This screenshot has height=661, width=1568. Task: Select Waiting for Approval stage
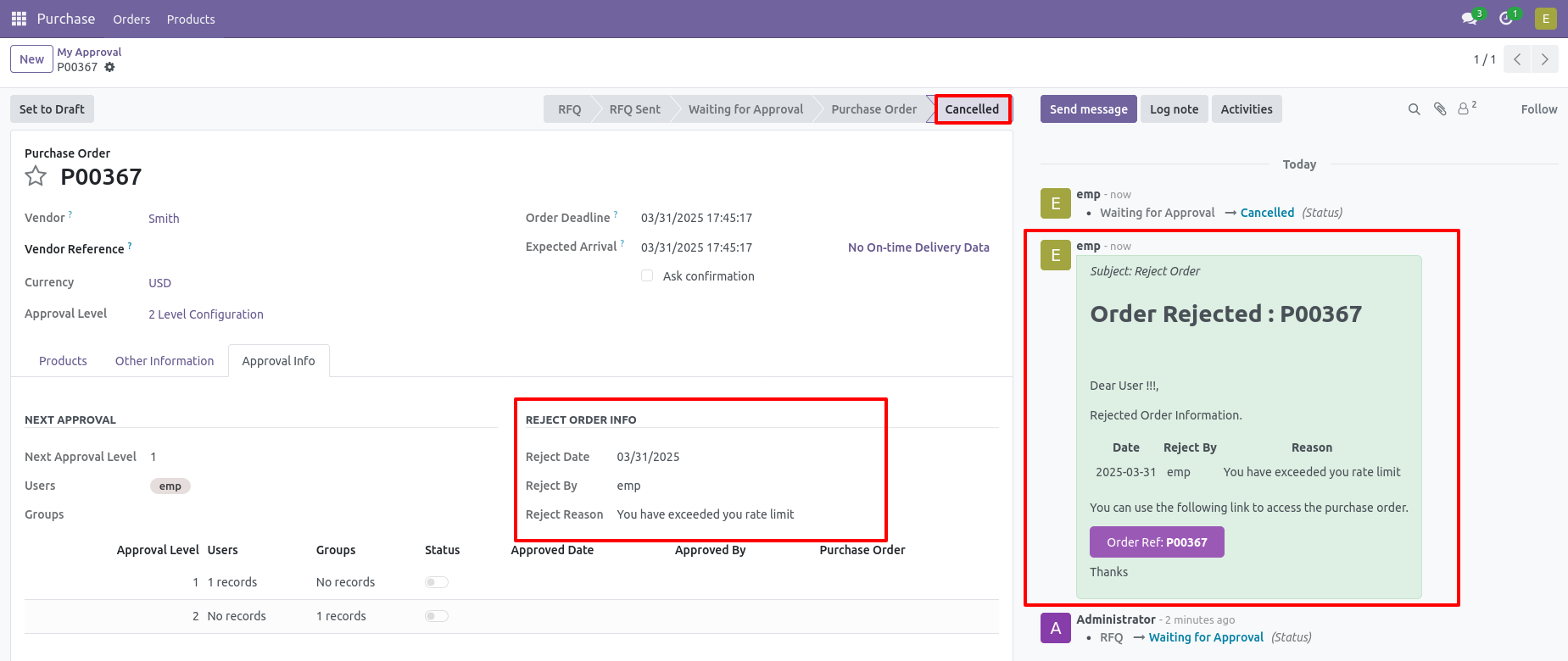pyautogui.click(x=745, y=109)
